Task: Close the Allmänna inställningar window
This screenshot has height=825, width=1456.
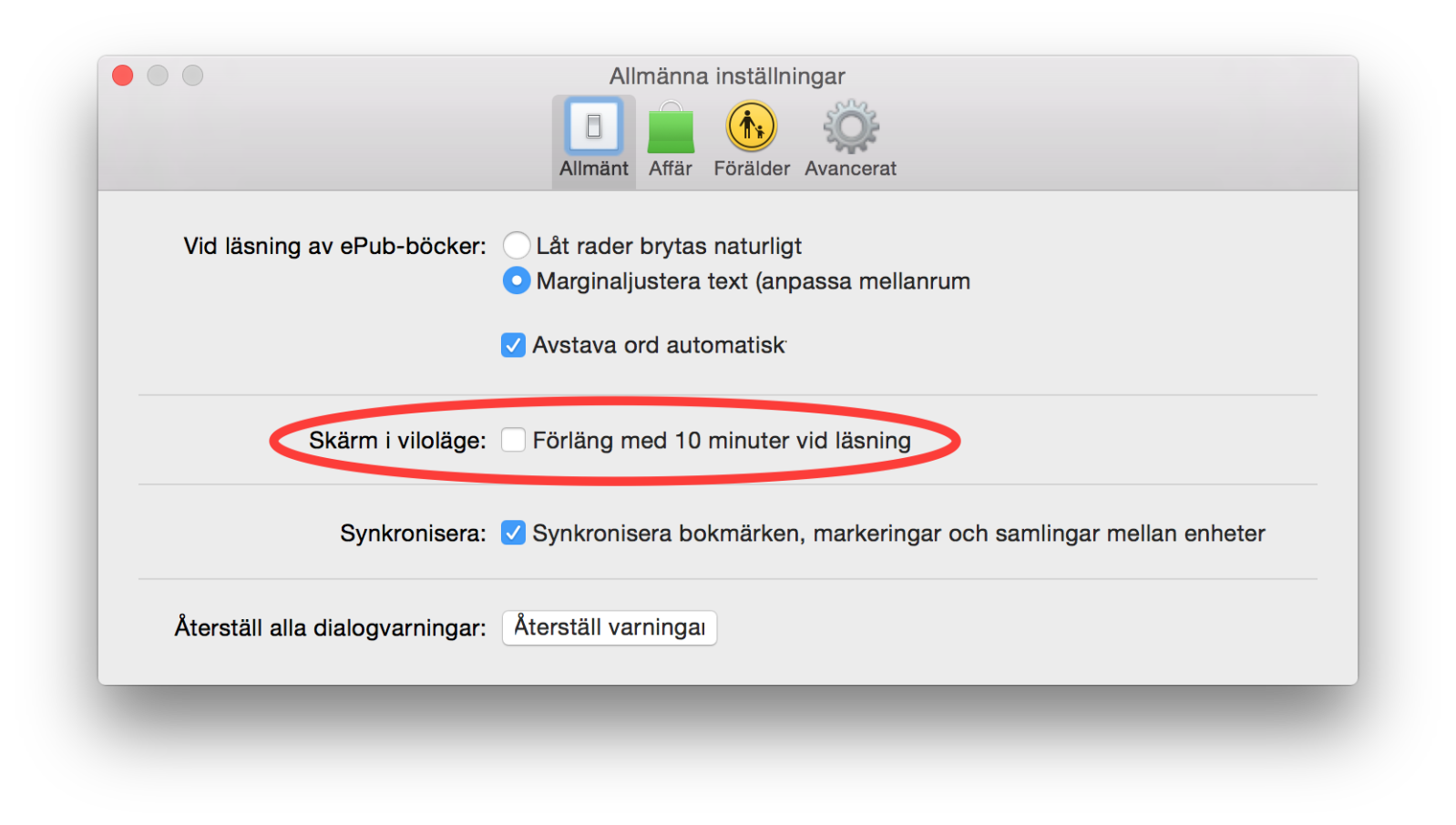Action: pos(123,76)
